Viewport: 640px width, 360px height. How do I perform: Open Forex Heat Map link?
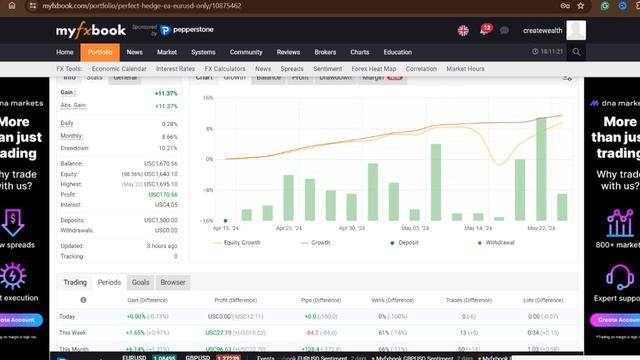point(373,69)
